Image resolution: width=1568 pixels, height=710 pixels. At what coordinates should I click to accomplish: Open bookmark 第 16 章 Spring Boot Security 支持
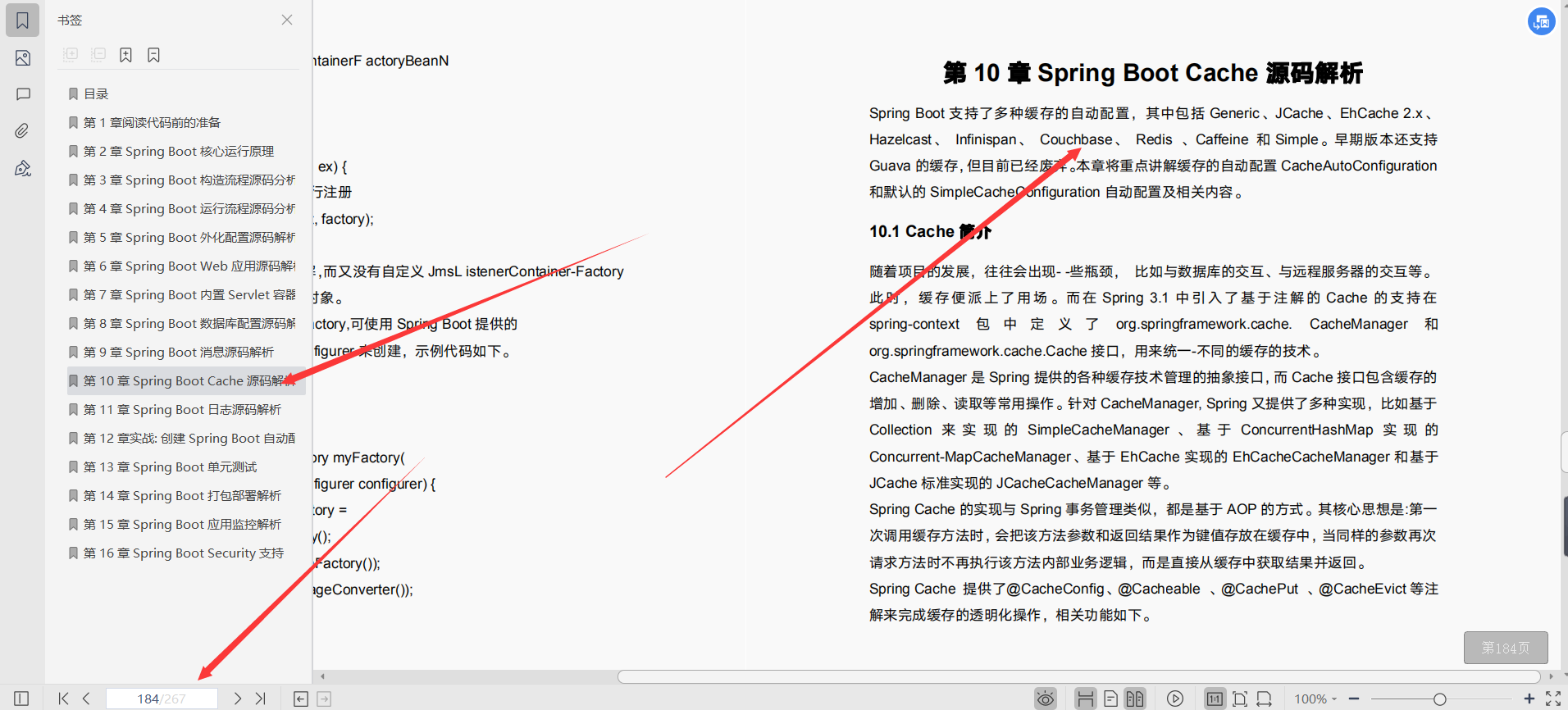click(x=184, y=553)
